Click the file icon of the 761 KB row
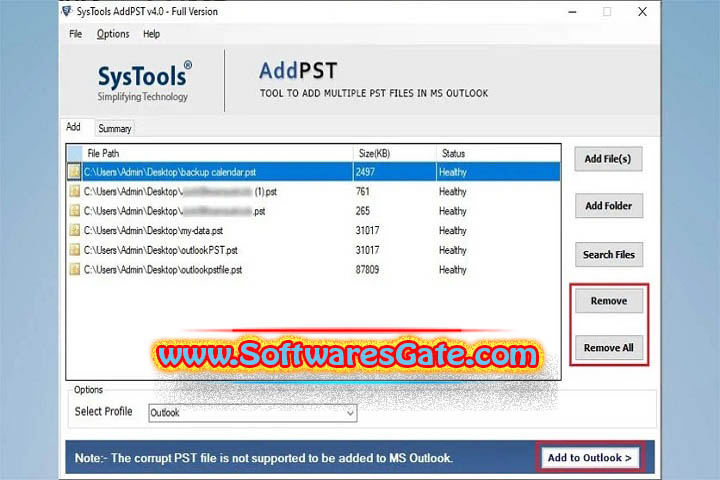Image resolution: width=720 pixels, height=480 pixels. tap(74, 191)
